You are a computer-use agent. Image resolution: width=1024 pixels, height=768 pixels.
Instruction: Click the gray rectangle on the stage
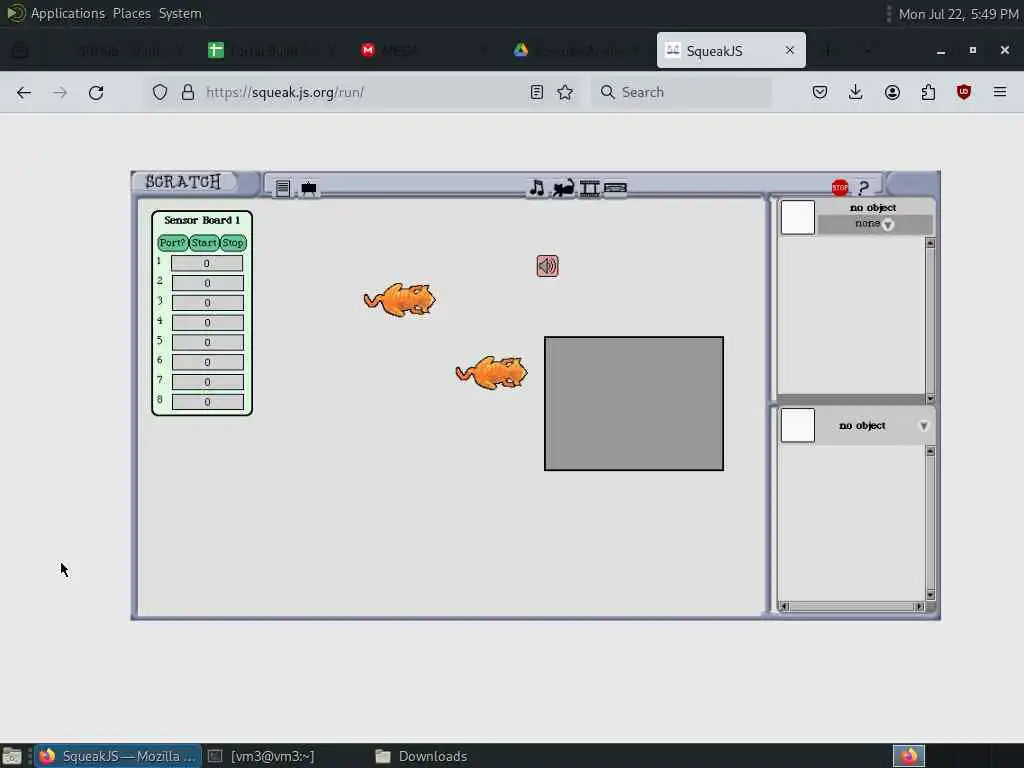pyautogui.click(x=633, y=403)
